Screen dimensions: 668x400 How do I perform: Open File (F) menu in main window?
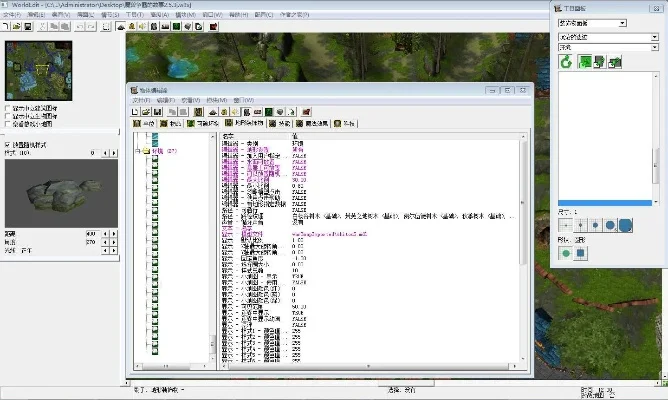[x=12, y=15]
